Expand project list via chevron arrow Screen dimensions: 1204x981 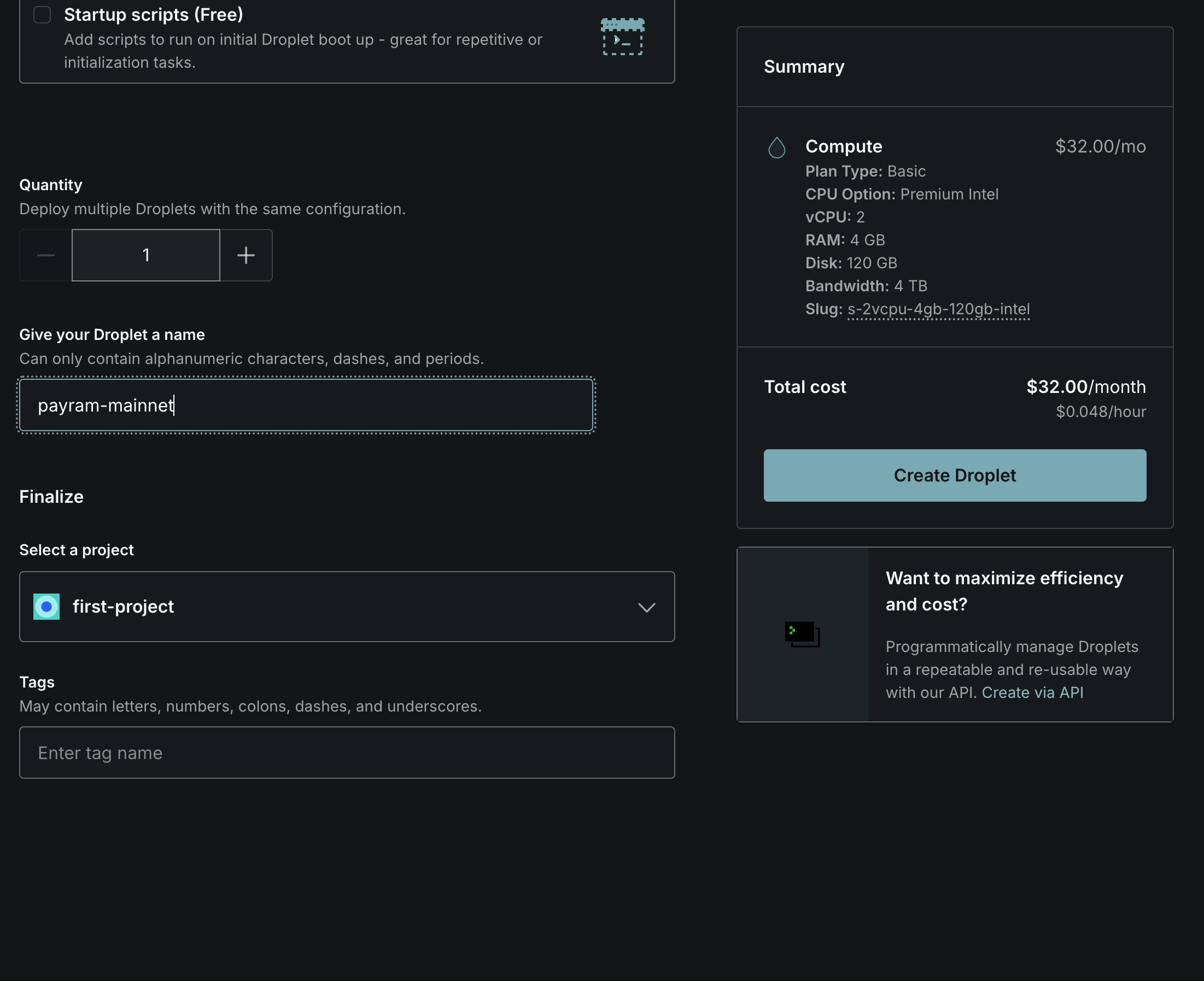click(x=647, y=607)
